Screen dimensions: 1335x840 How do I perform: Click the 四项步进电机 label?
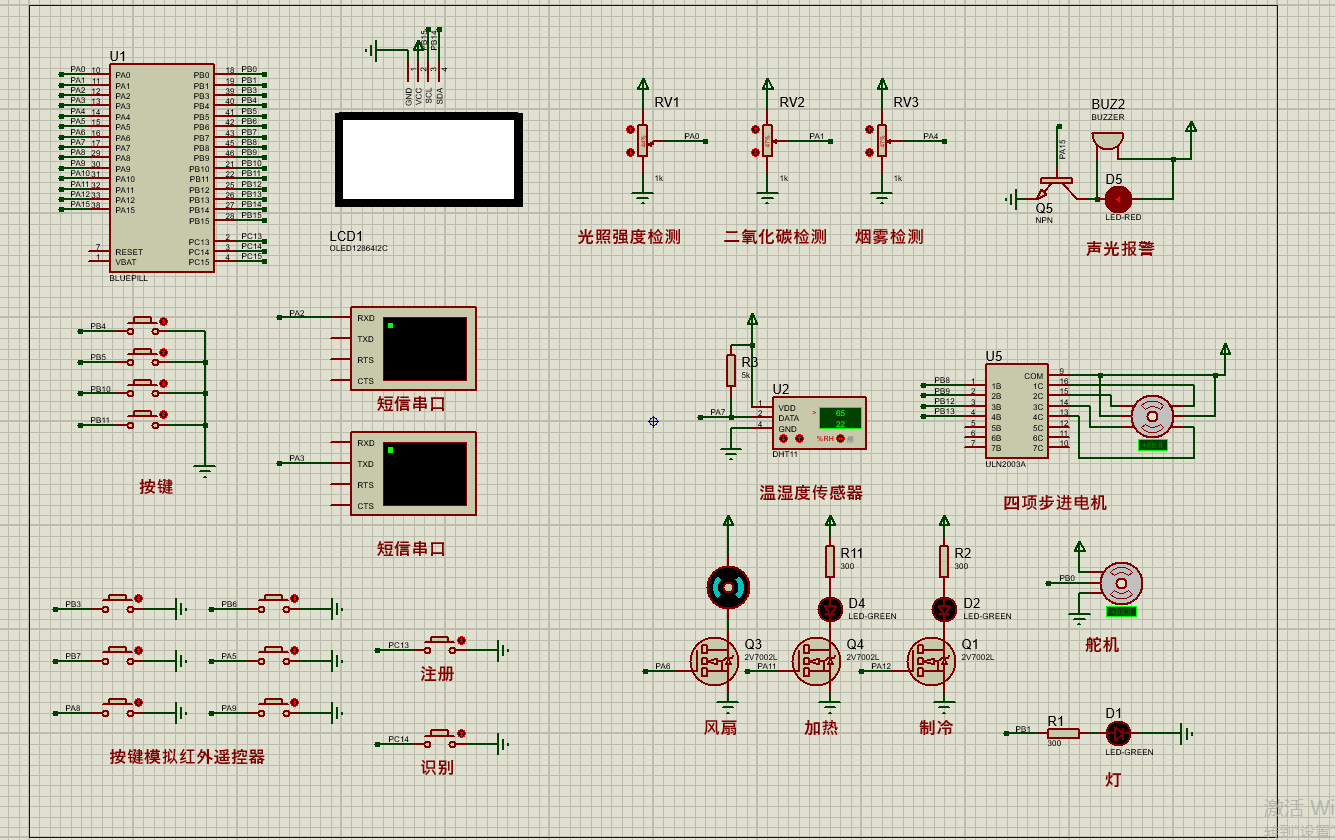[x=1055, y=503]
